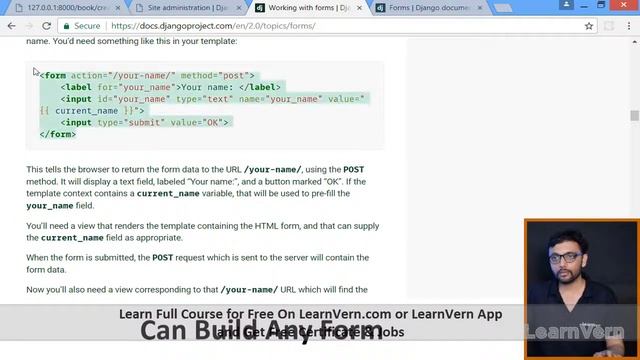Close the Forms Django documentation tab

coord(480,8)
